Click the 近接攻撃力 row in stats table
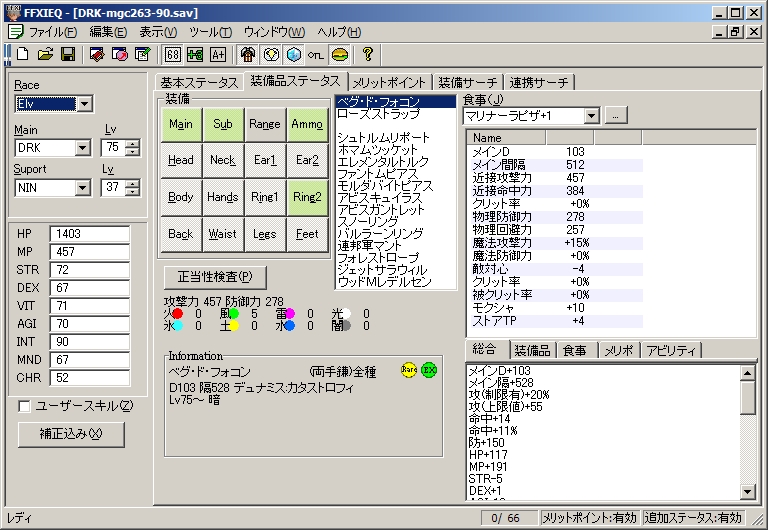 (x=556, y=178)
